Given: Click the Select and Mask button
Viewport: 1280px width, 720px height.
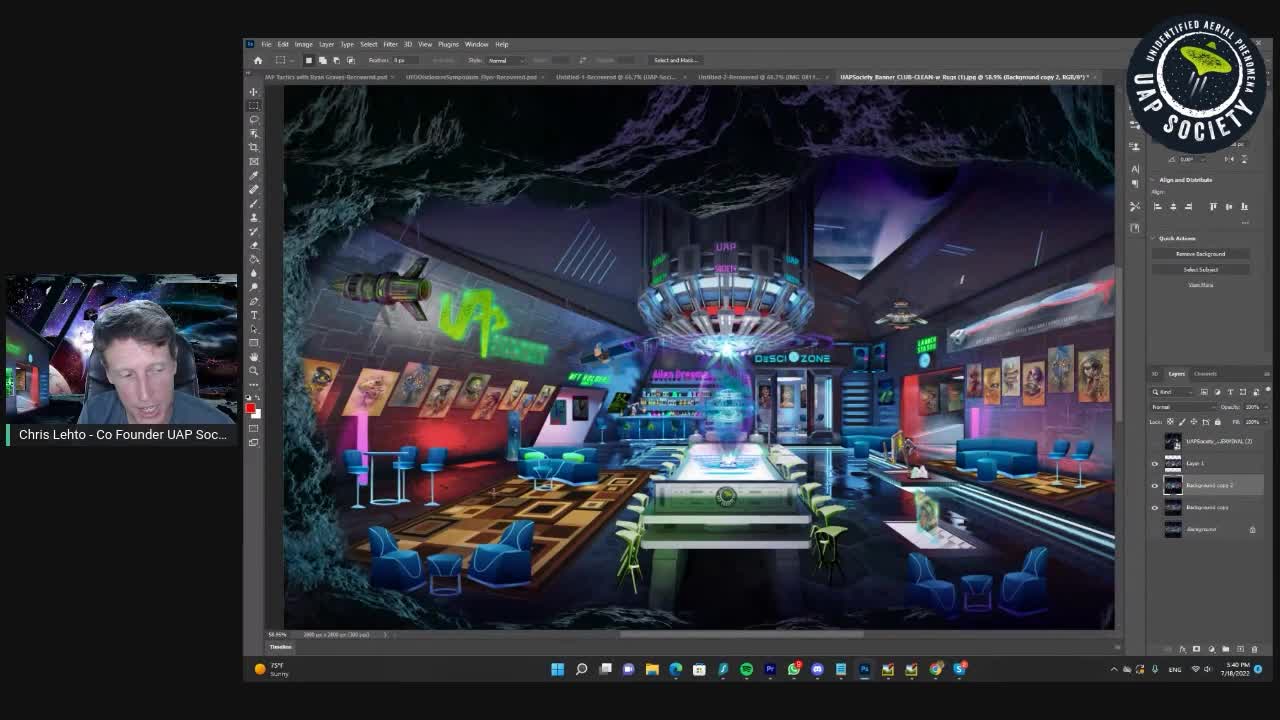Looking at the screenshot, I should point(675,60).
